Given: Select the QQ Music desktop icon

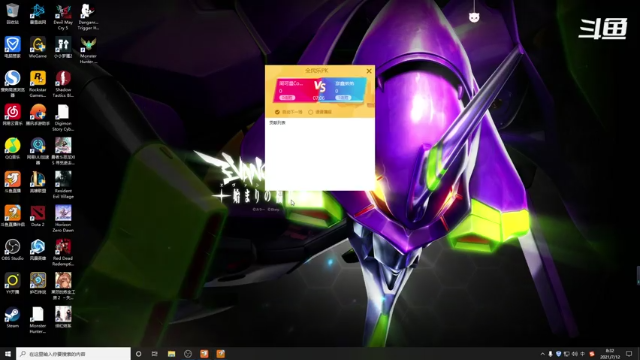Looking at the screenshot, I should tap(13, 148).
